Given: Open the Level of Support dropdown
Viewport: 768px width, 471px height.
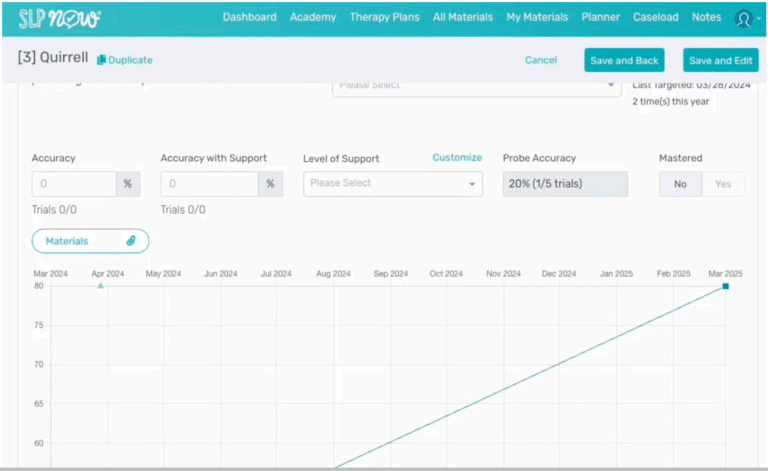Looking at the screenshot, I should pyautogui.click(x=393, y=184).
